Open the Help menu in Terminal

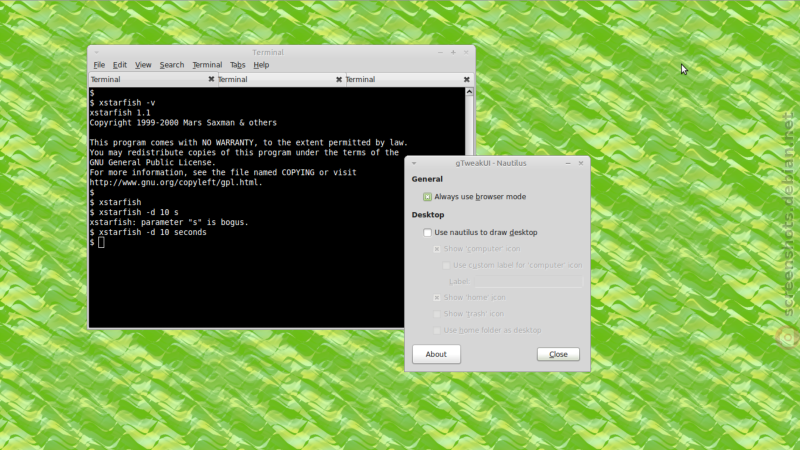261,65
